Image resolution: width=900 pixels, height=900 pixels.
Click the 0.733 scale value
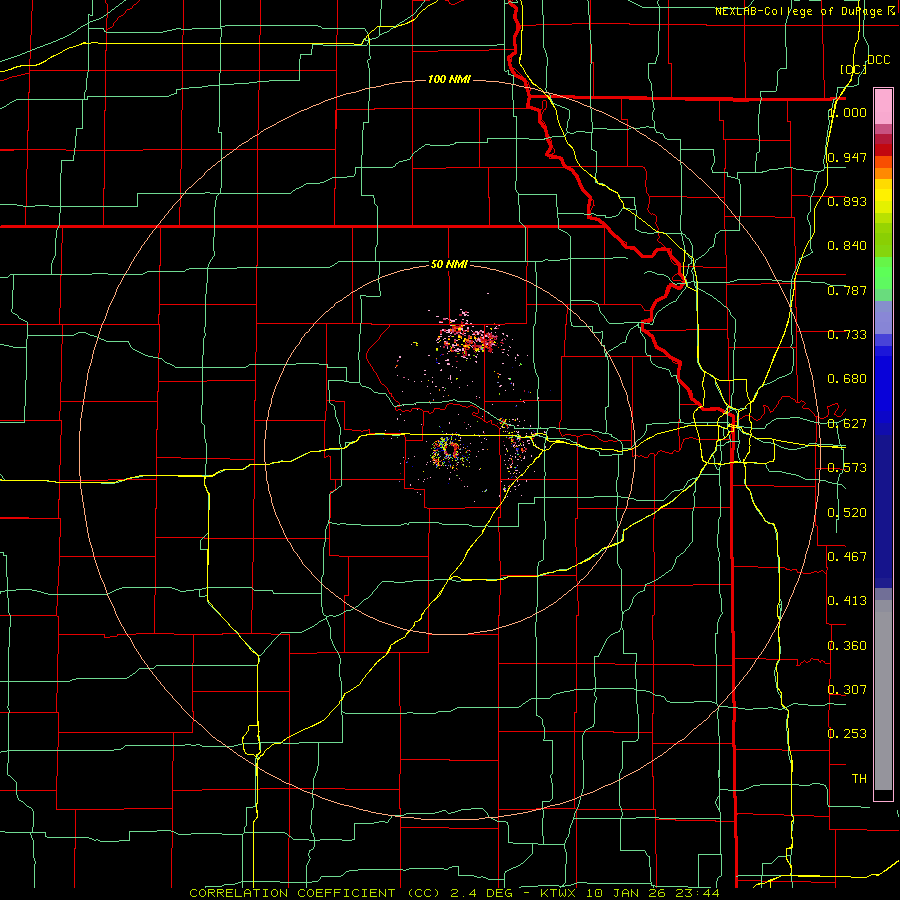tap(847, 335)
